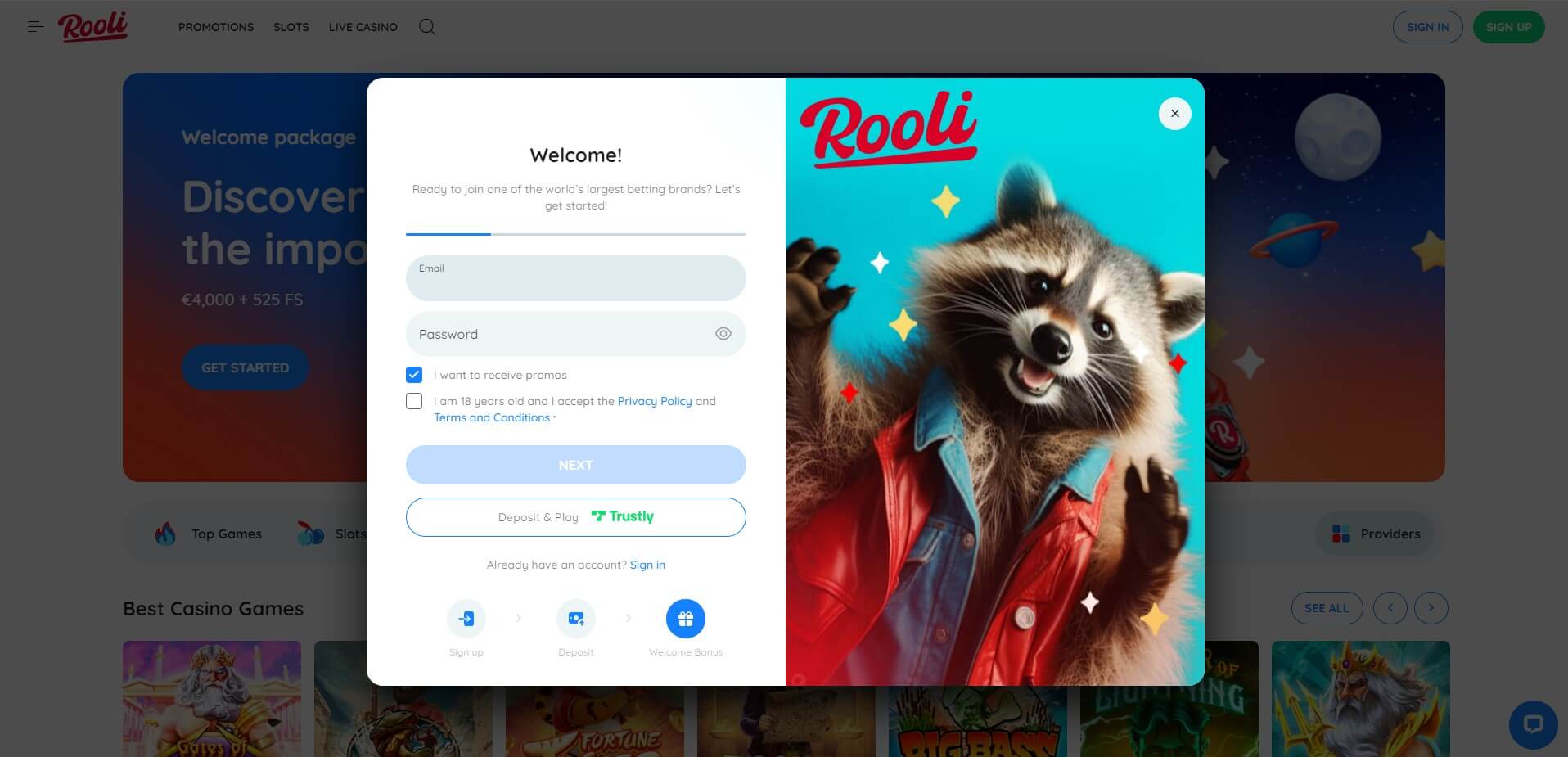Click the Slots cherry icon
The height and width of the screenshot is (757, 1568).
[x=310, y=534]
